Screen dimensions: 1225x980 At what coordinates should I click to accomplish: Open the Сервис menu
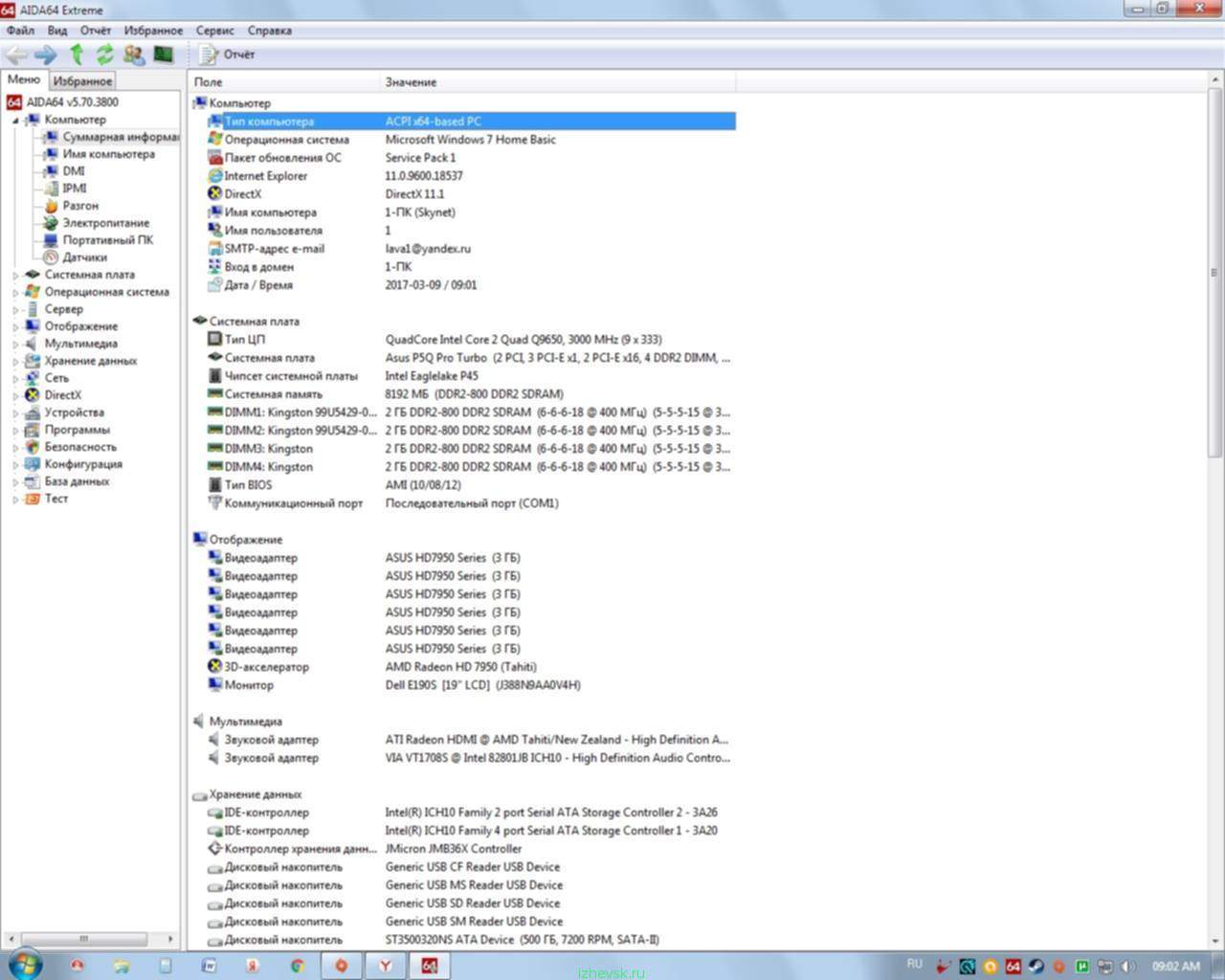click(214, 31)
